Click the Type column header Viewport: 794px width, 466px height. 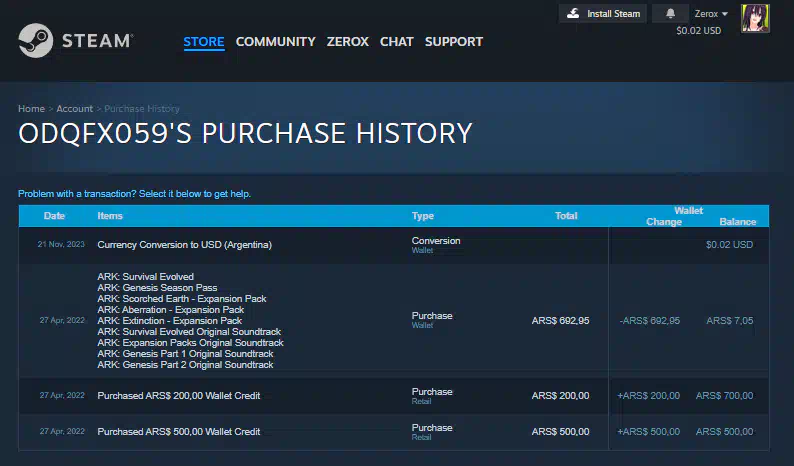[423, 216]
